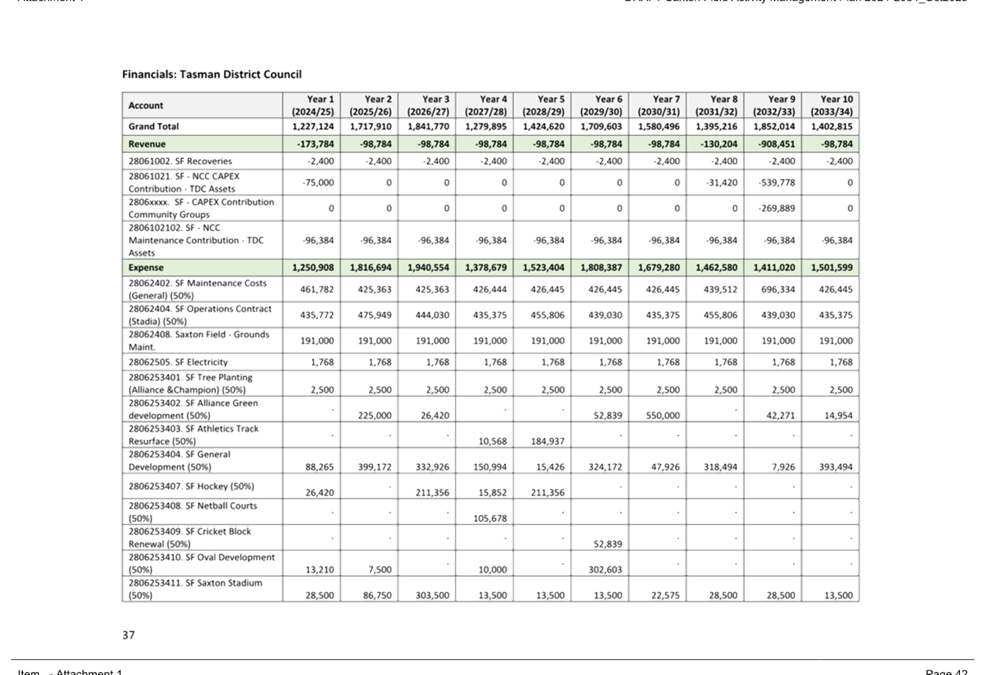Click Revenue value -130,204
The height and width of the screenshot is (675, 984).
tap(720, 144)
